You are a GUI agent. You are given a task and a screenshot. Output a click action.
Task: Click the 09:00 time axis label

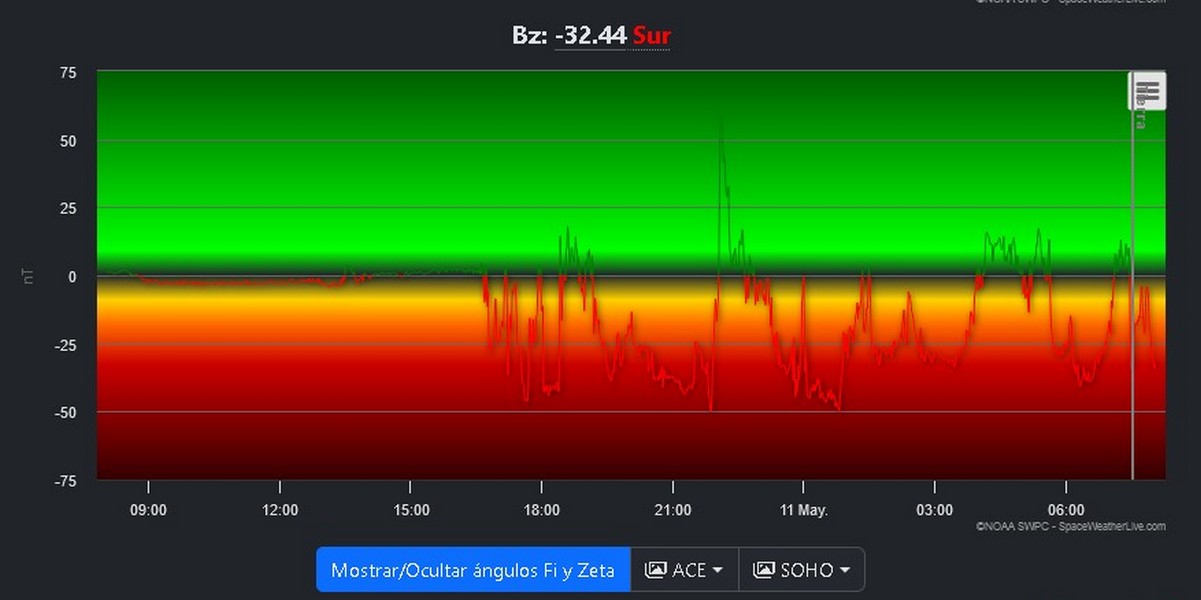[148, 511]
